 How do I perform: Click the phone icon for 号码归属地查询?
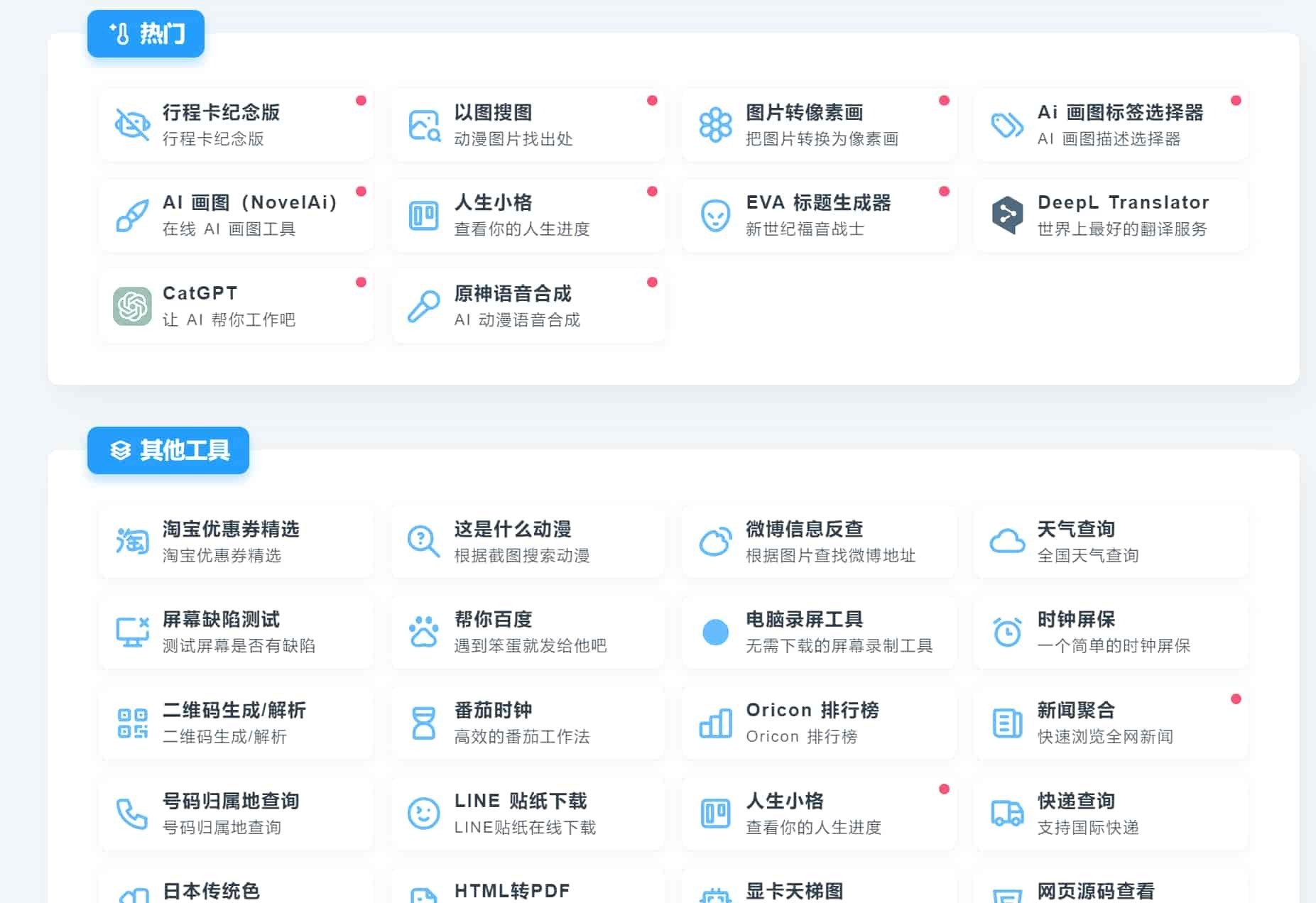(x=132, y=814)
